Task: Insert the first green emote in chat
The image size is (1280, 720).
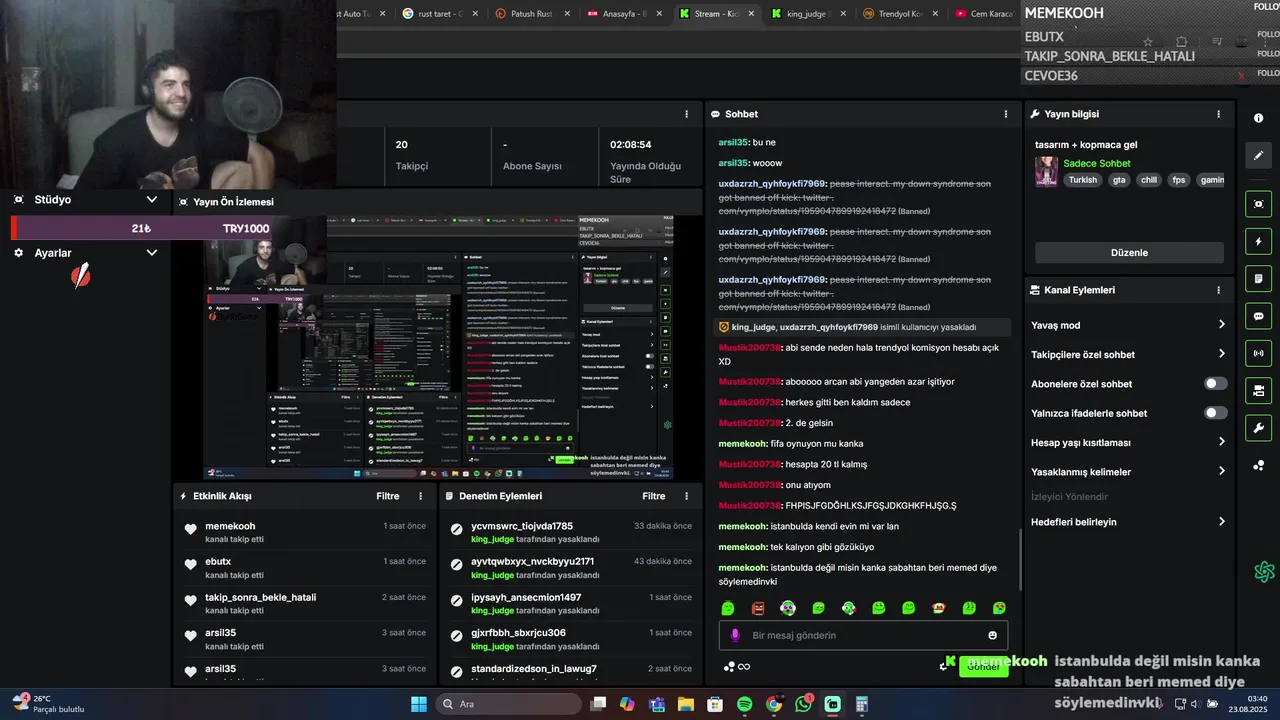Action: pyautogui.click(x=728, y=608)
